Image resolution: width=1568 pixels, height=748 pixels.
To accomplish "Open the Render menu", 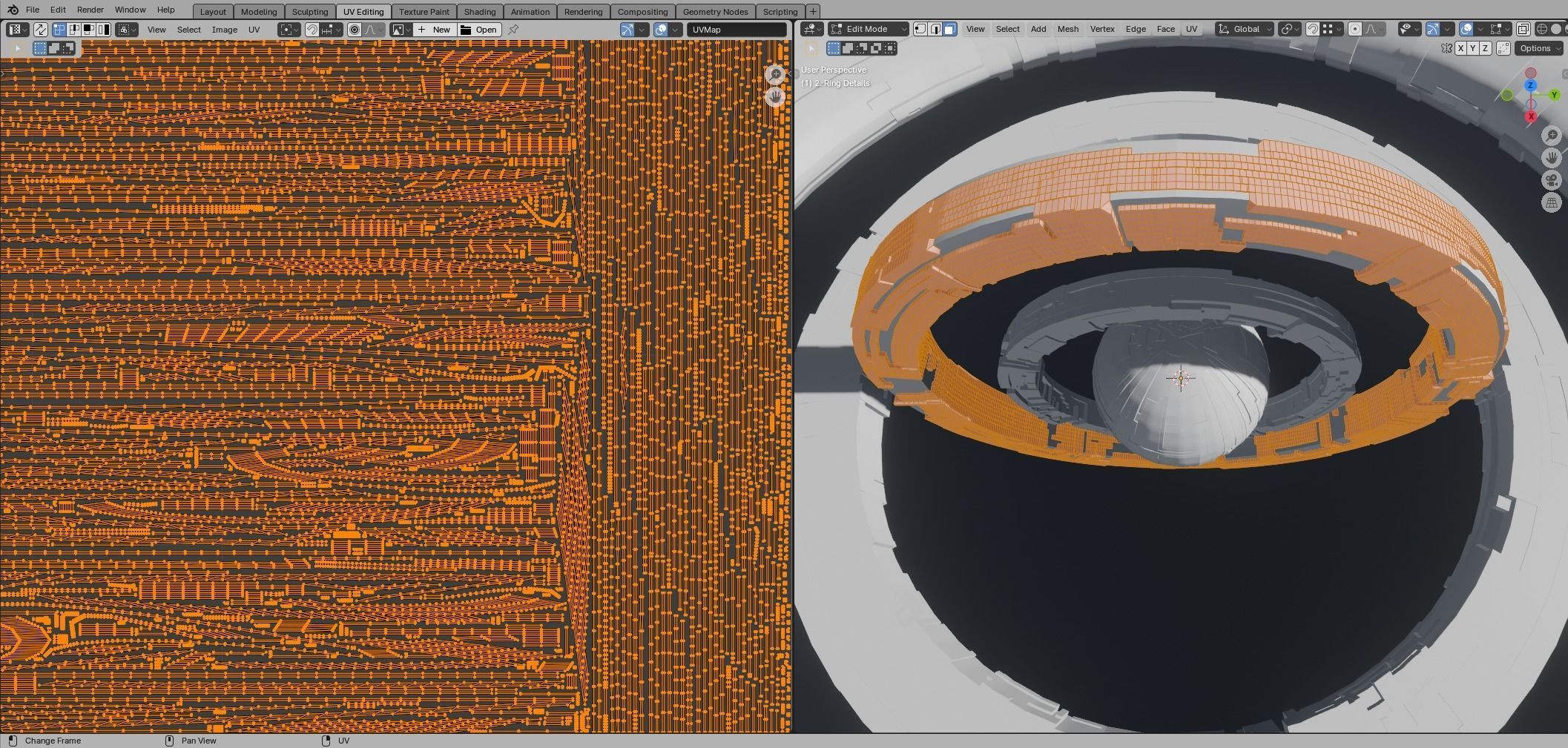I will (x=90, y=10).
